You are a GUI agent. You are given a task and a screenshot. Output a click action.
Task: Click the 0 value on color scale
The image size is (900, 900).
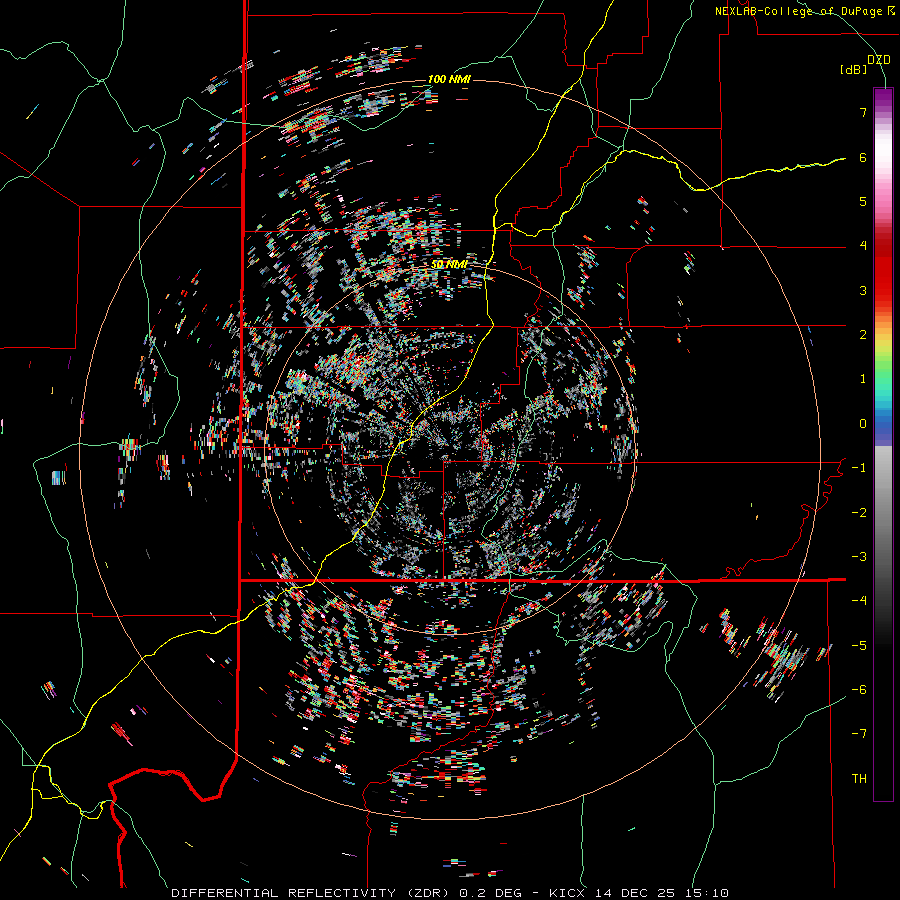coord(863,424)
